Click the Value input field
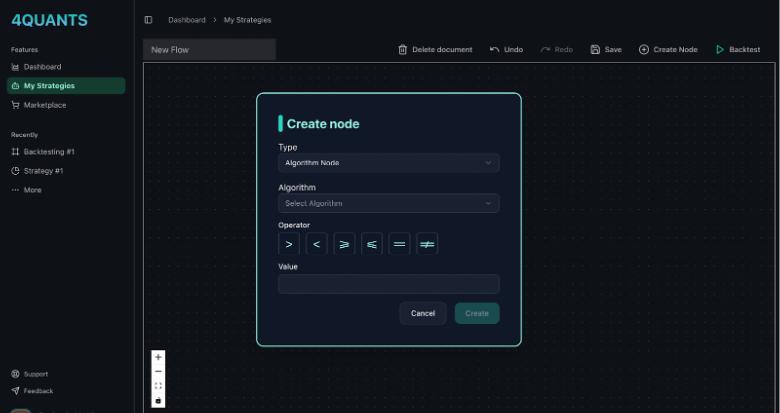Screen dimensions: 780x413 388,284
